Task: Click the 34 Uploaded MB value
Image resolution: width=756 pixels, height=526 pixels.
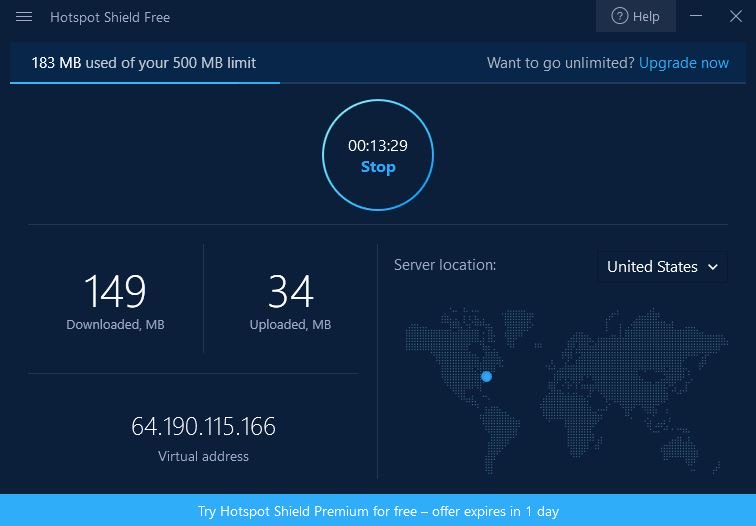Action: [291, 291]
